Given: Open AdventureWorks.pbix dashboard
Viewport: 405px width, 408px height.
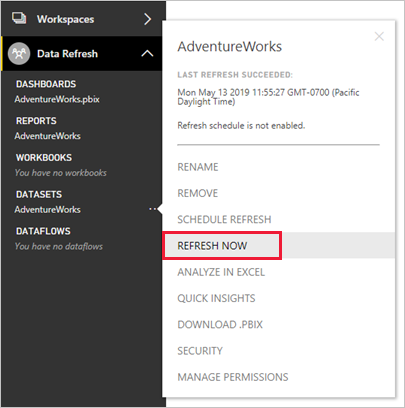Looking at the screenshot, I should tap(57, 99).
